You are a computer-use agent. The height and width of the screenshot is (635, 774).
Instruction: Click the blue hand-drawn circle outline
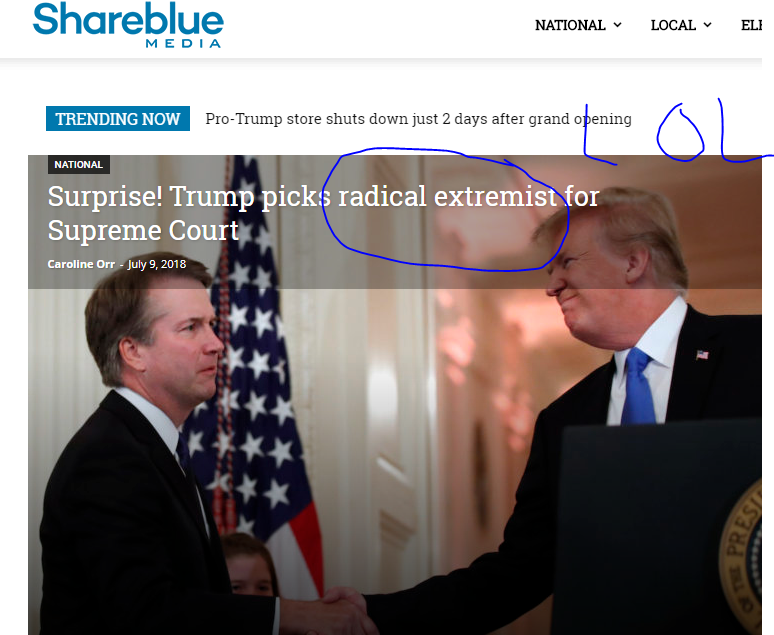coord(445,209)
